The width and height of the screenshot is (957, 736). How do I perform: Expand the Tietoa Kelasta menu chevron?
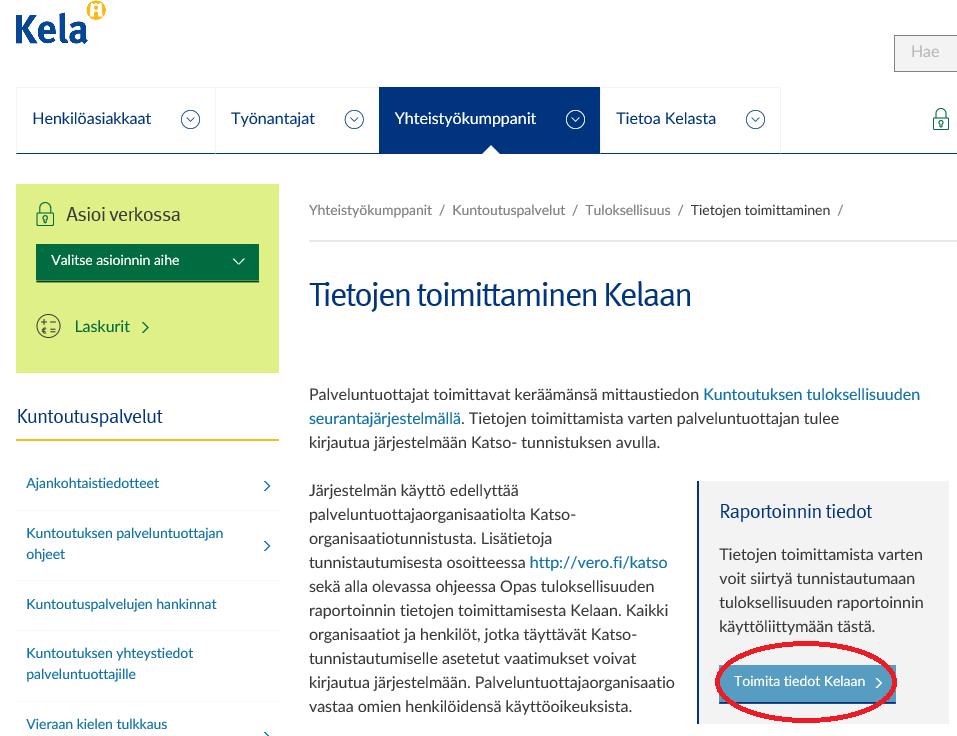[x=755, y=119]
